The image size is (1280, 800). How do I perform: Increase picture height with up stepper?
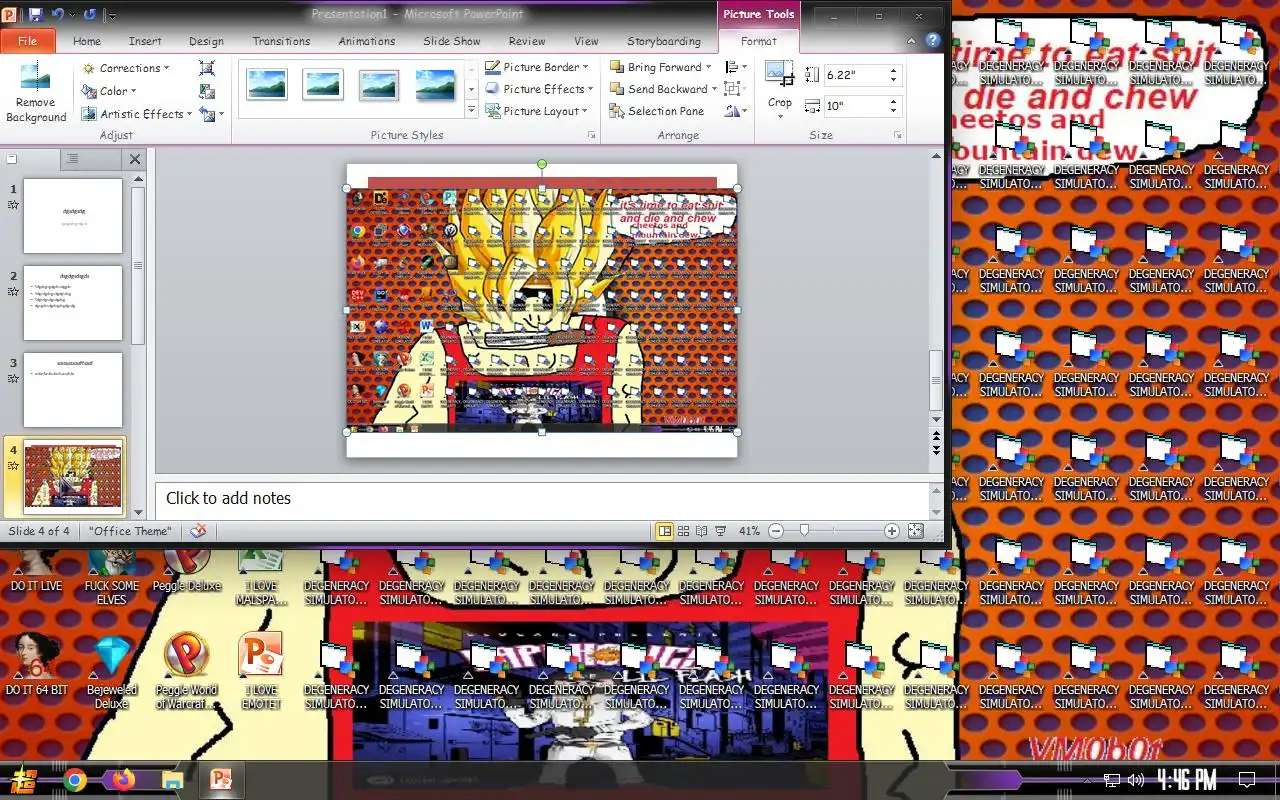click(x=894, y=70)
